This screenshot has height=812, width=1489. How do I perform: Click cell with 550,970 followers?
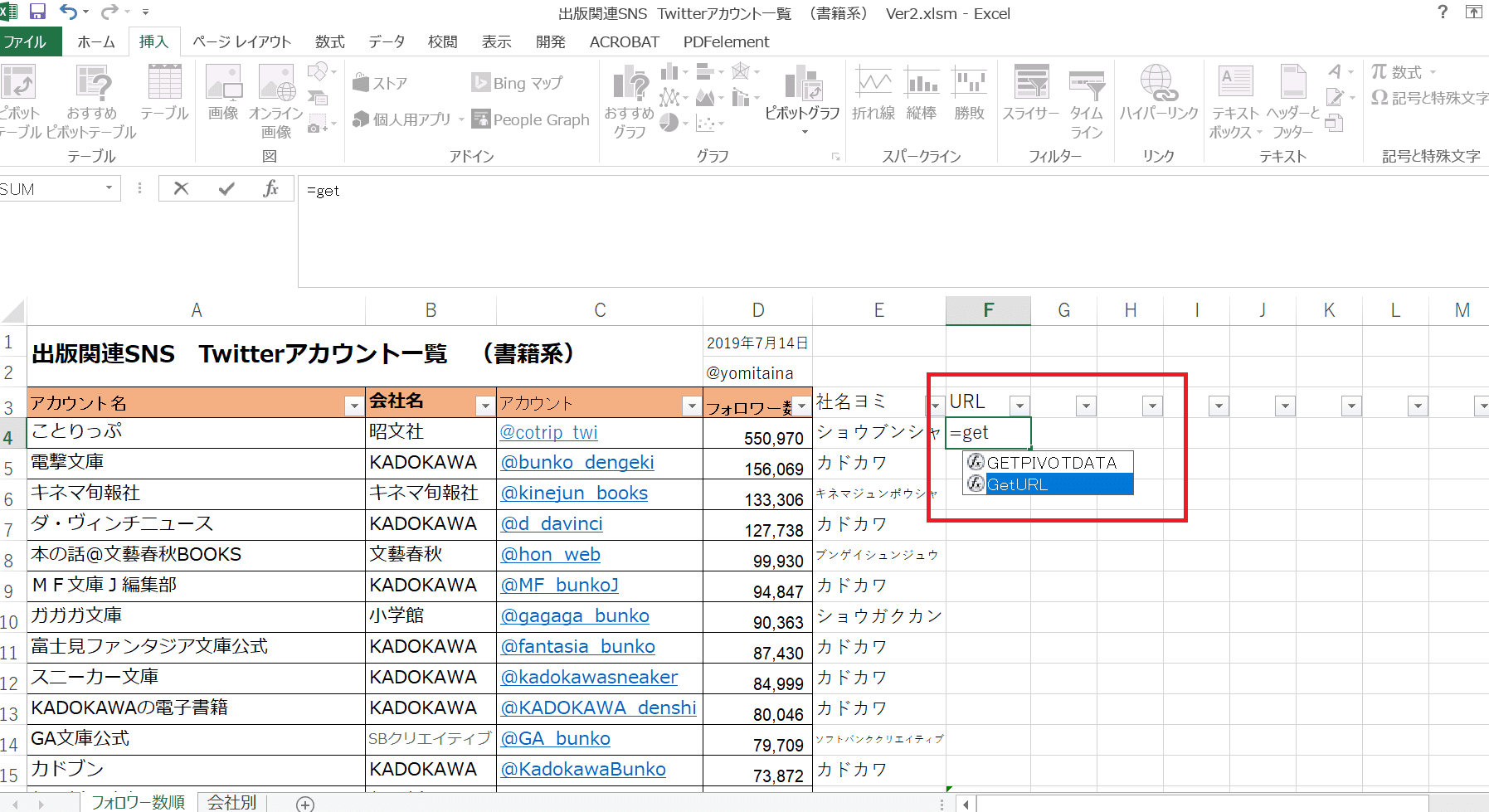click(x=757, y=433)
